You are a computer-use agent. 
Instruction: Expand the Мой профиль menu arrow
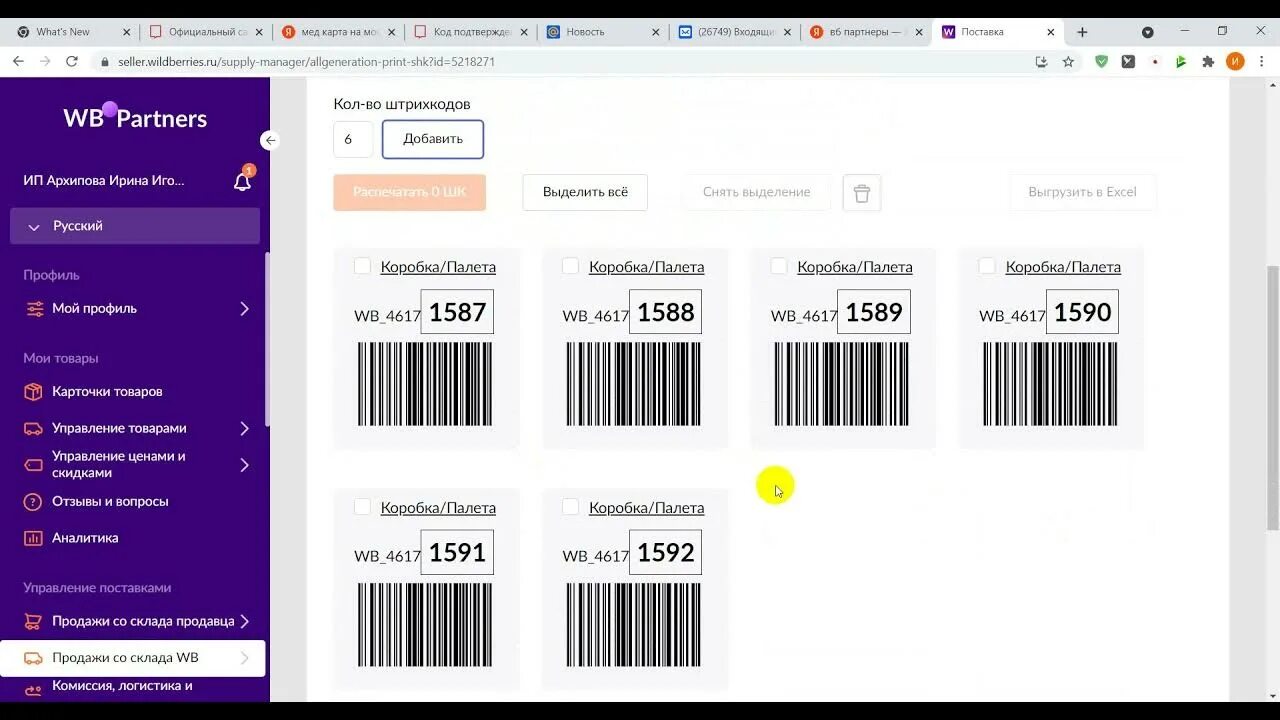[244, 308]
